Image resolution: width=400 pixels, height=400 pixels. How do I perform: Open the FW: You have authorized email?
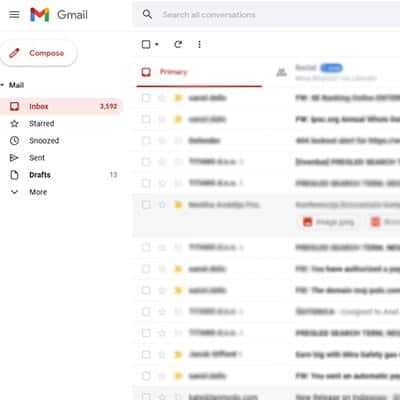pos(348,269)
